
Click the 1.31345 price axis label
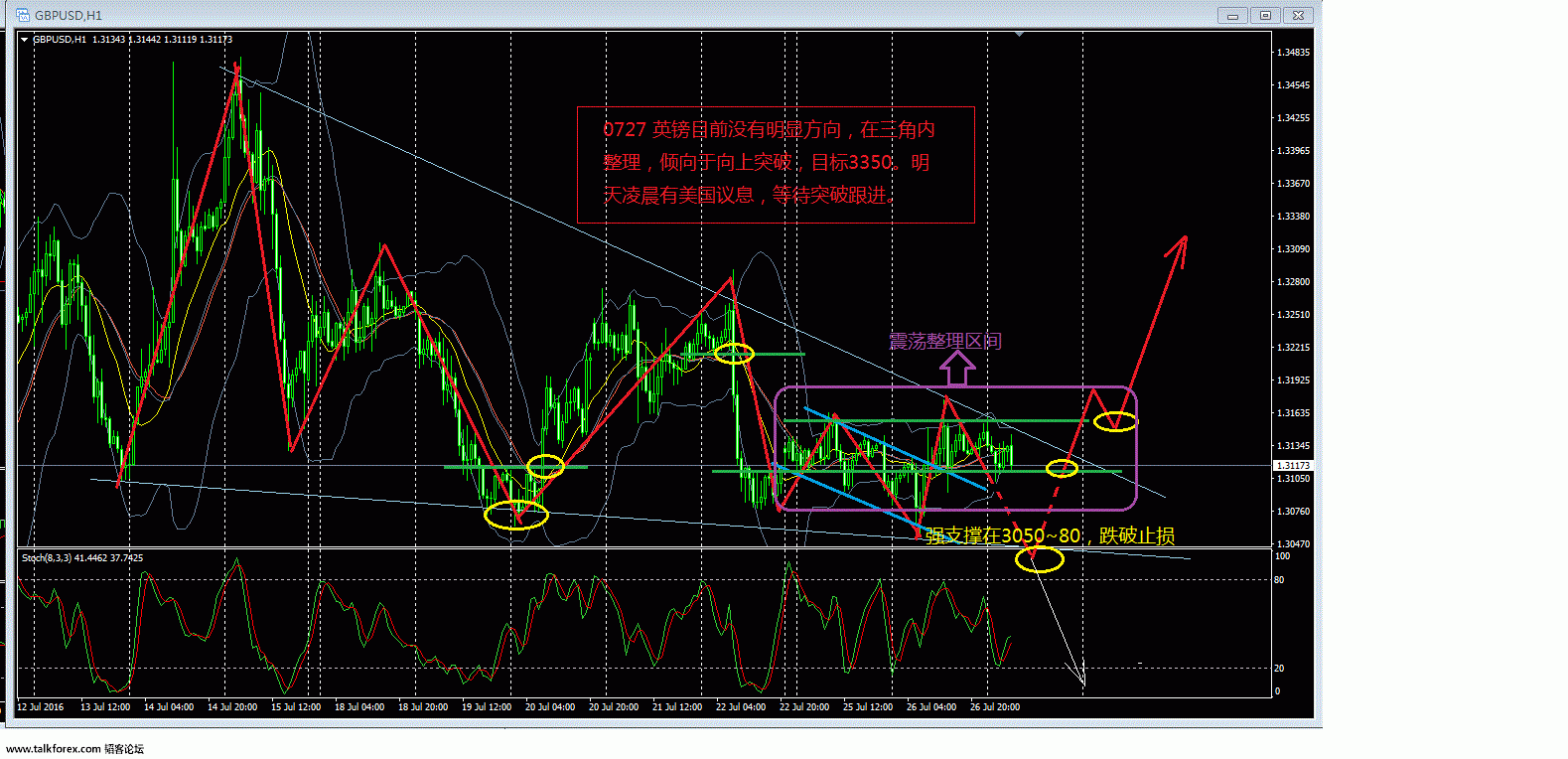[x=1293, y=445]
